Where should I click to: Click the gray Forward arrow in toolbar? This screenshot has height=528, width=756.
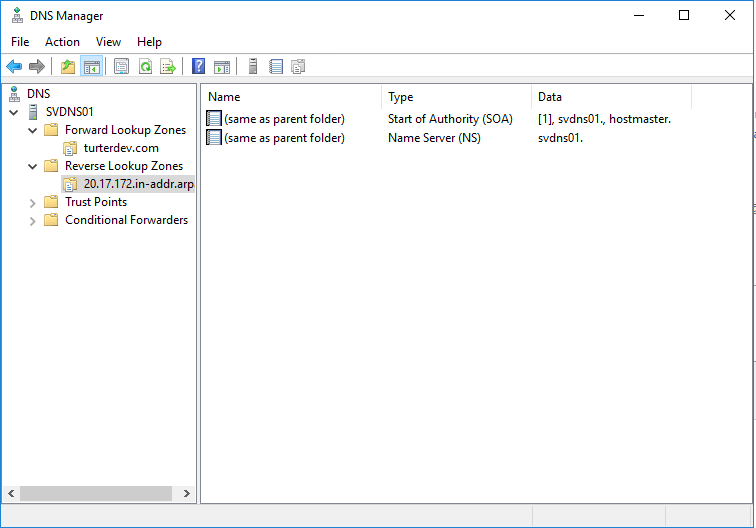(x=37, y=67)
